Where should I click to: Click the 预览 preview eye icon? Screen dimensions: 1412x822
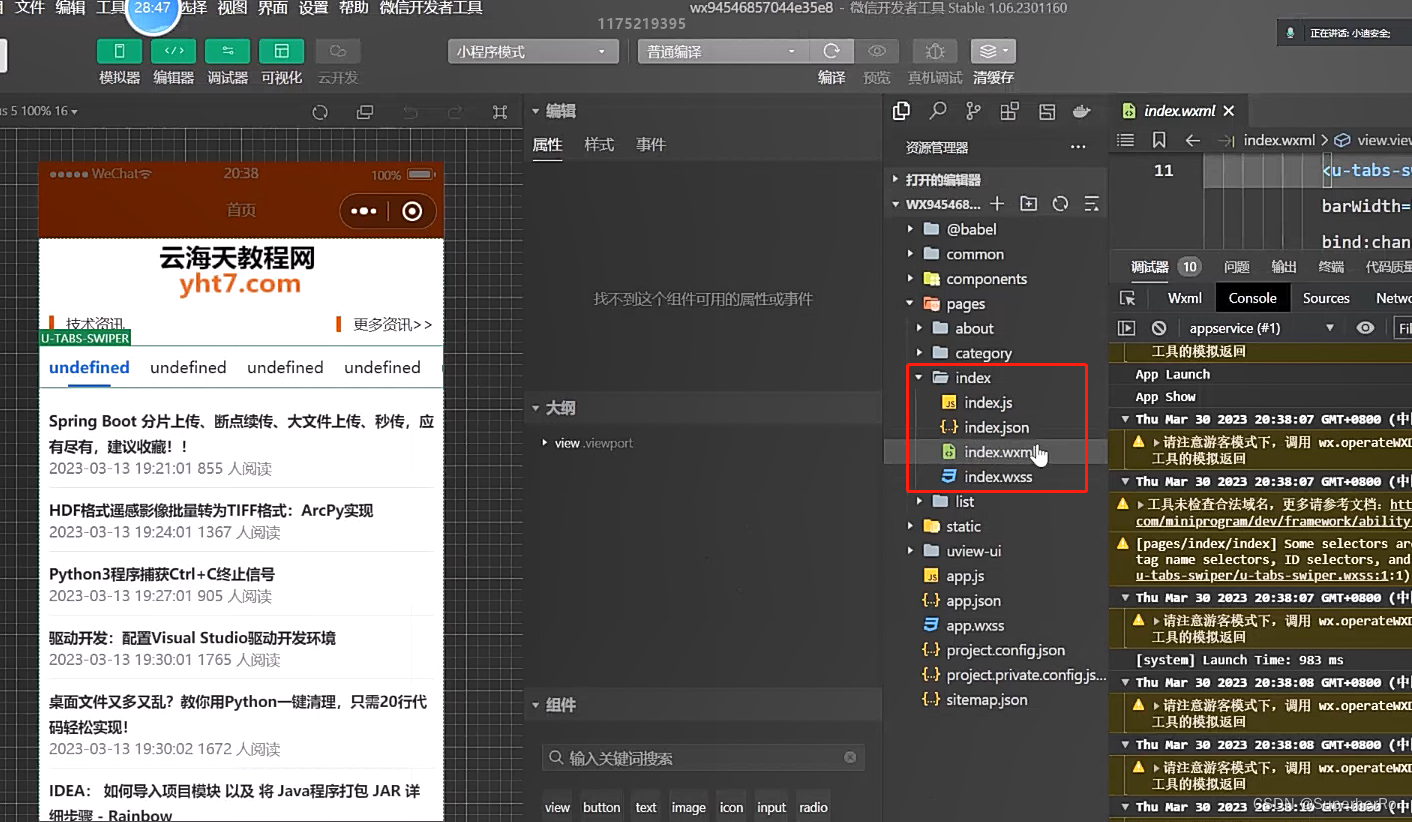[877, 51]
